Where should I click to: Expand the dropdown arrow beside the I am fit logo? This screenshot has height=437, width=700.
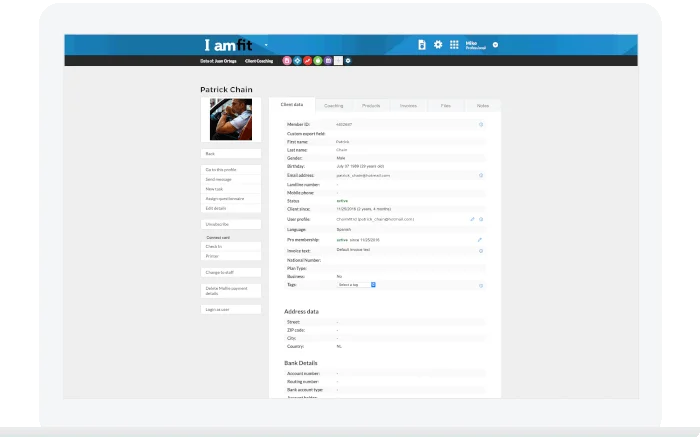tap(267, 45)
